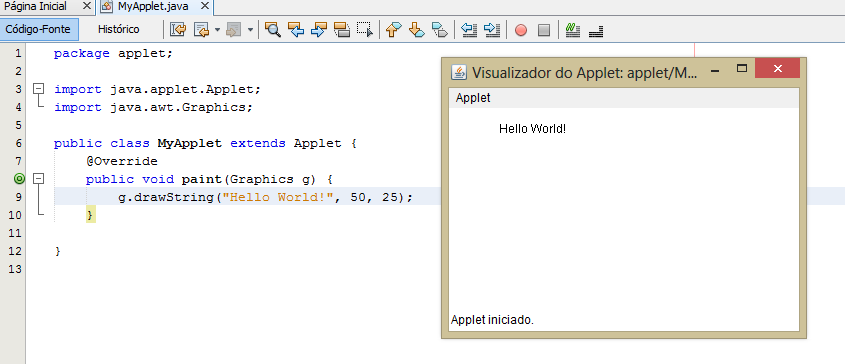Start macro recording with the red circle
The height and width of the screenshot is (364, 845).
pos(521,30)
